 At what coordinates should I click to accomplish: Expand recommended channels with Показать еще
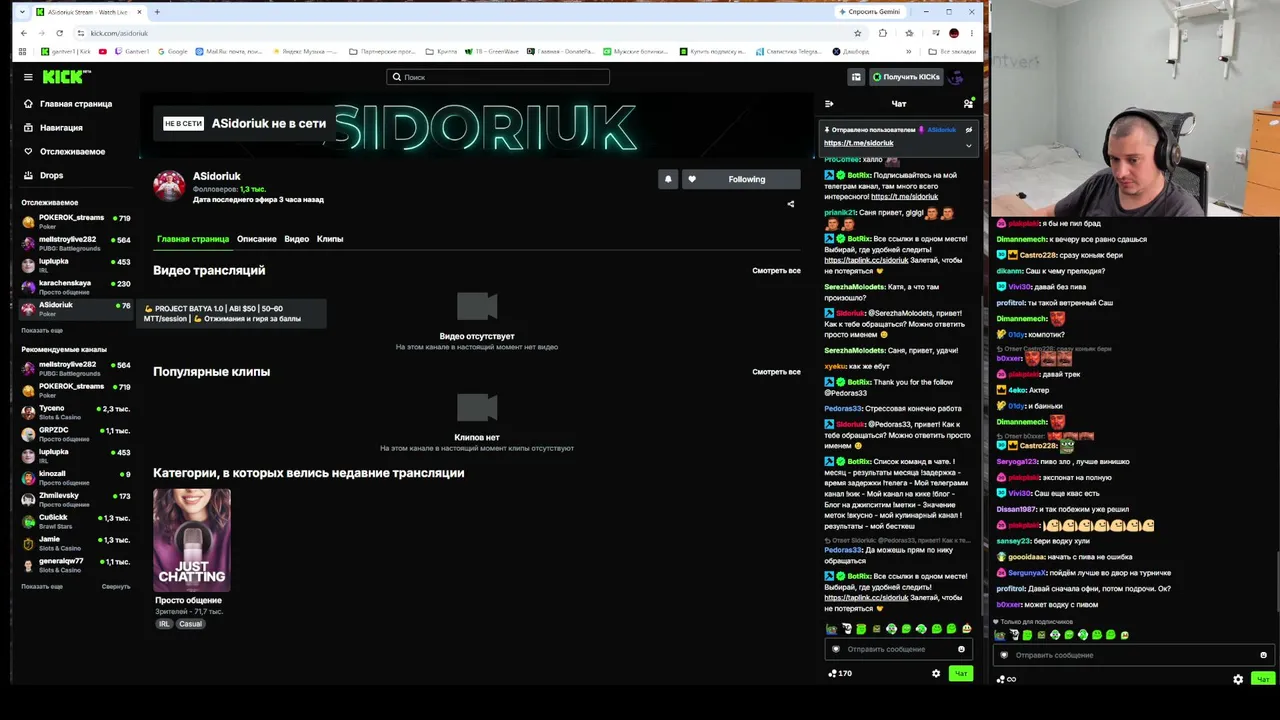coord(42,586)
